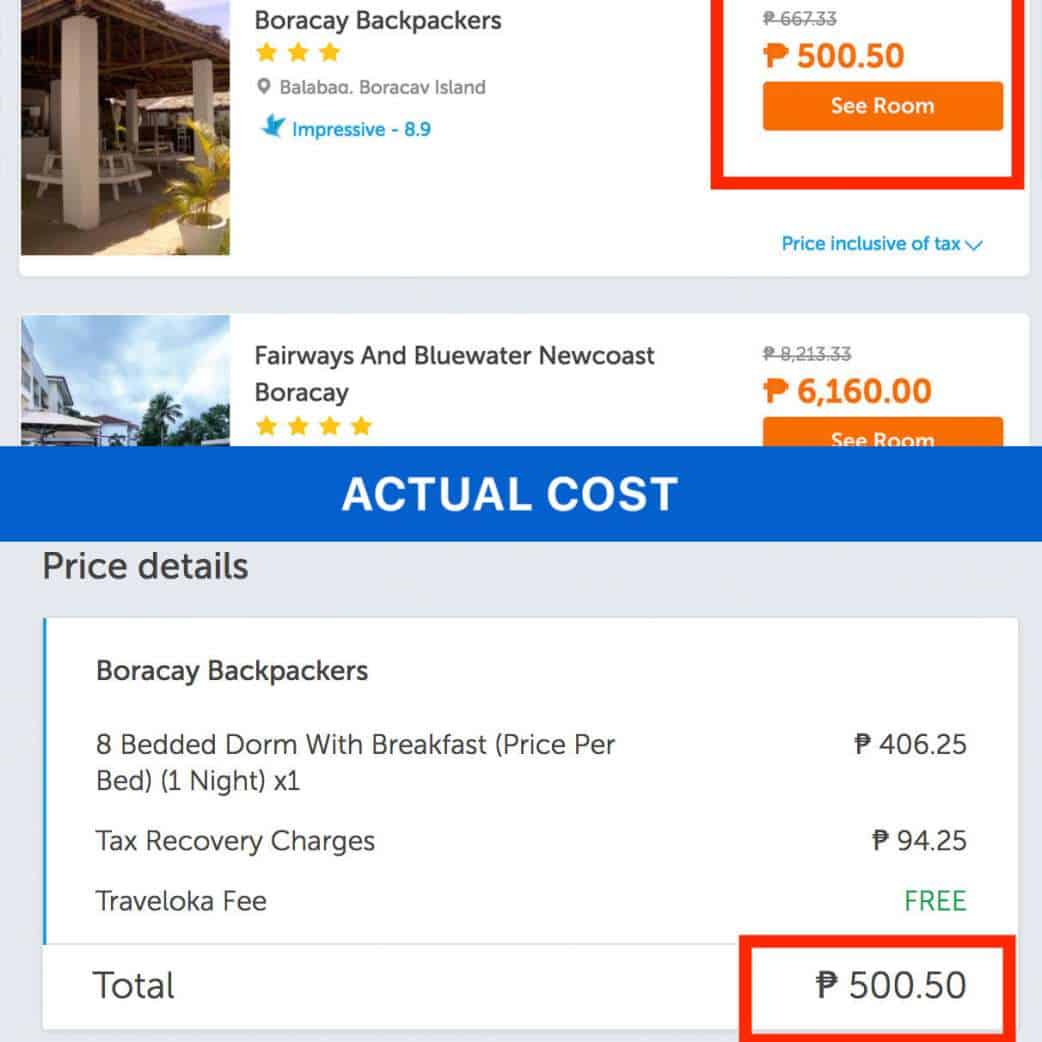
Task: Open the Boracay Backpackers listing title
Action: [378, 20]
